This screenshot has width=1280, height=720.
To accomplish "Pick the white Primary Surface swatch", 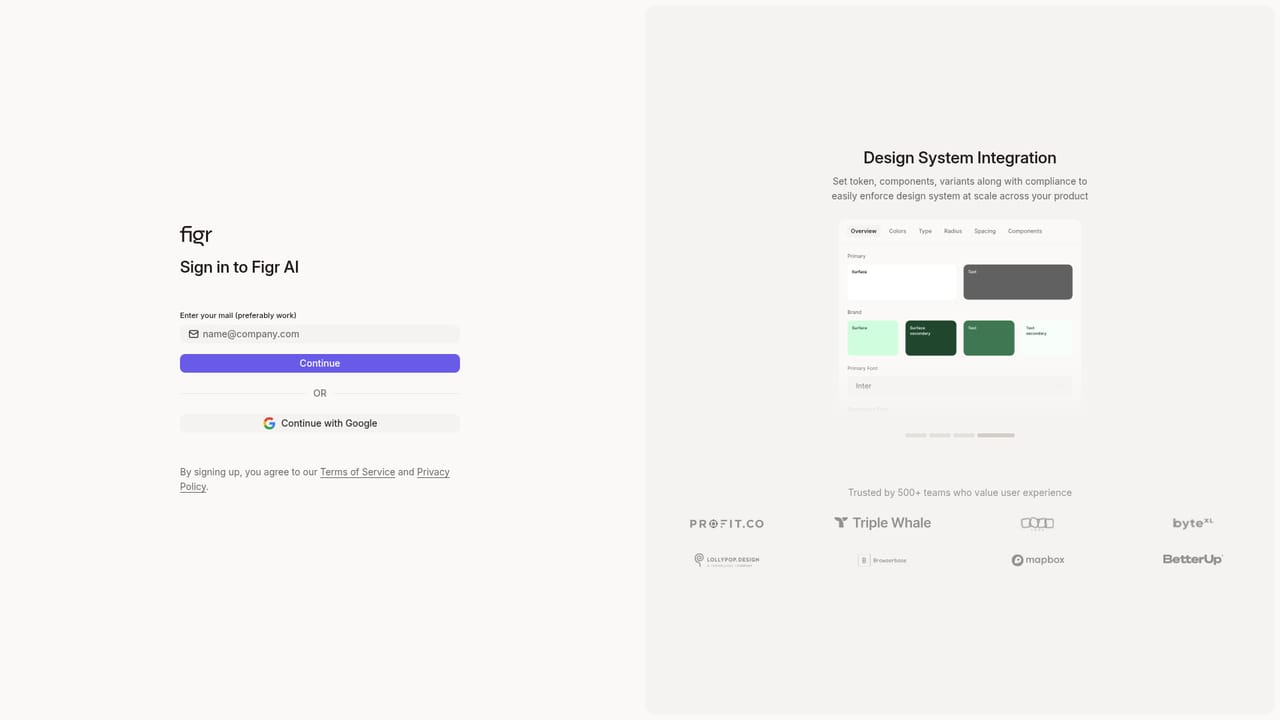I will point(902,282).
